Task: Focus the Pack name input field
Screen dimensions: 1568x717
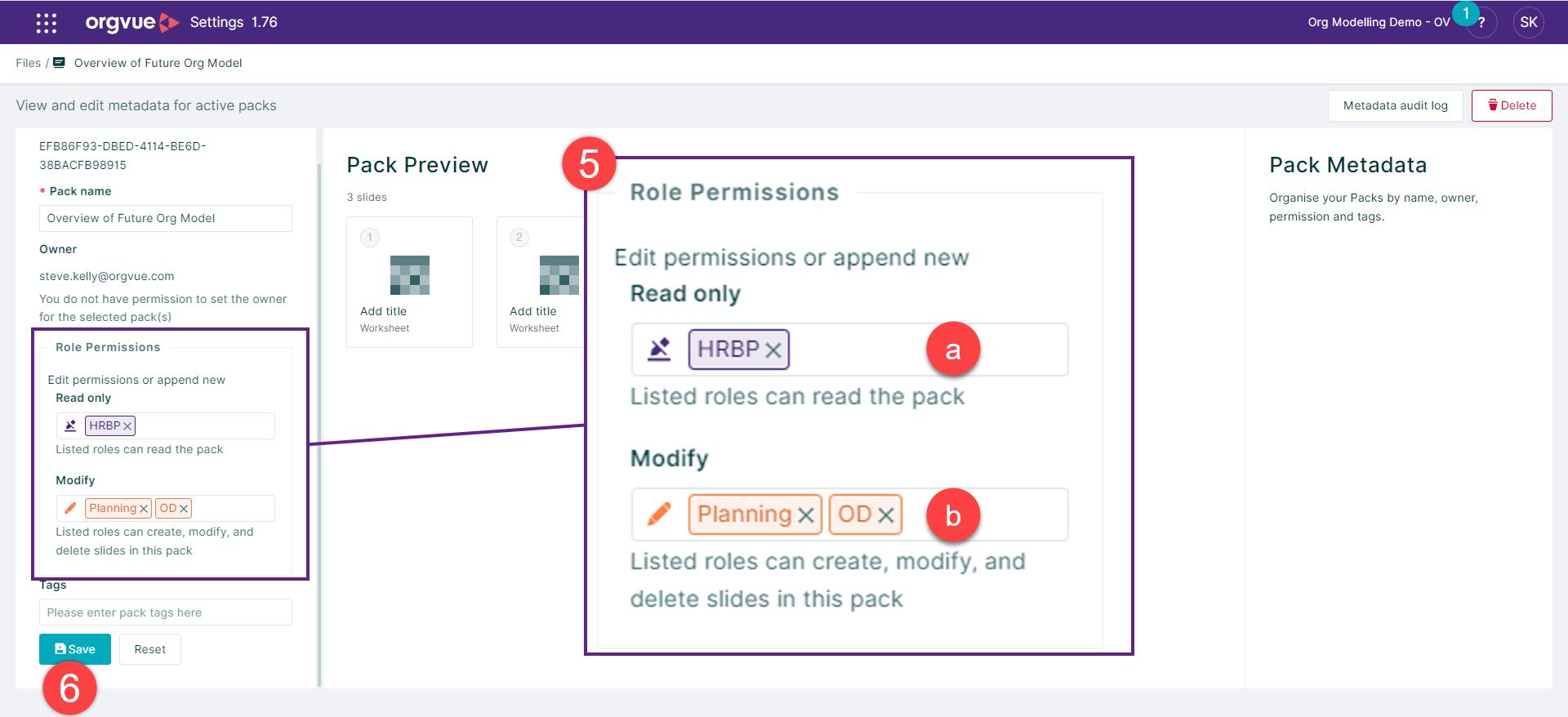Action: pyautogui.click(x=166, y=218)
